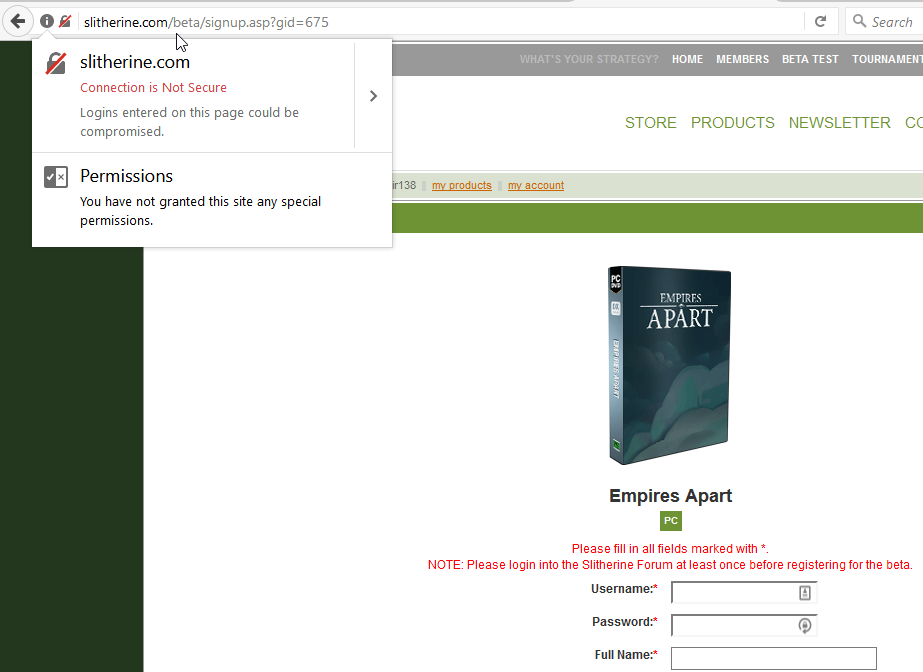Click the 'Permissions' heading in popup
This screenshot has width=923, height=672.
pyautogui.click(x=127, y=176)
